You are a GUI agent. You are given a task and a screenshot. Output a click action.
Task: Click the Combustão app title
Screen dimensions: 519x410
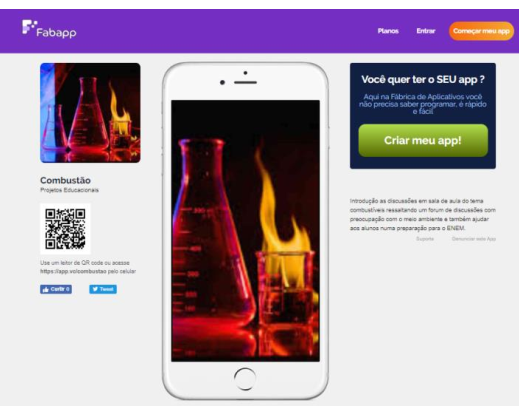click(x=65, y=180)
